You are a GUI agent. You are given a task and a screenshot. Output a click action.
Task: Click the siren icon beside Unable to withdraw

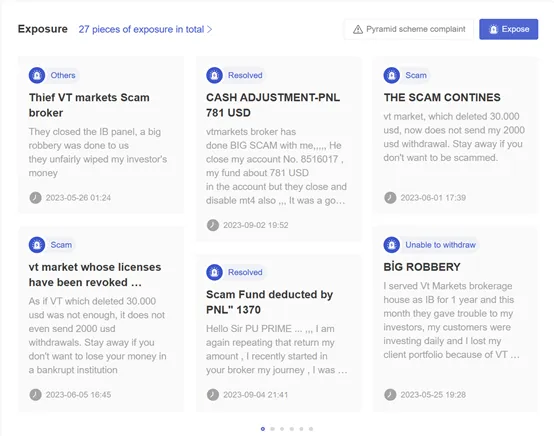pos(391,245)
